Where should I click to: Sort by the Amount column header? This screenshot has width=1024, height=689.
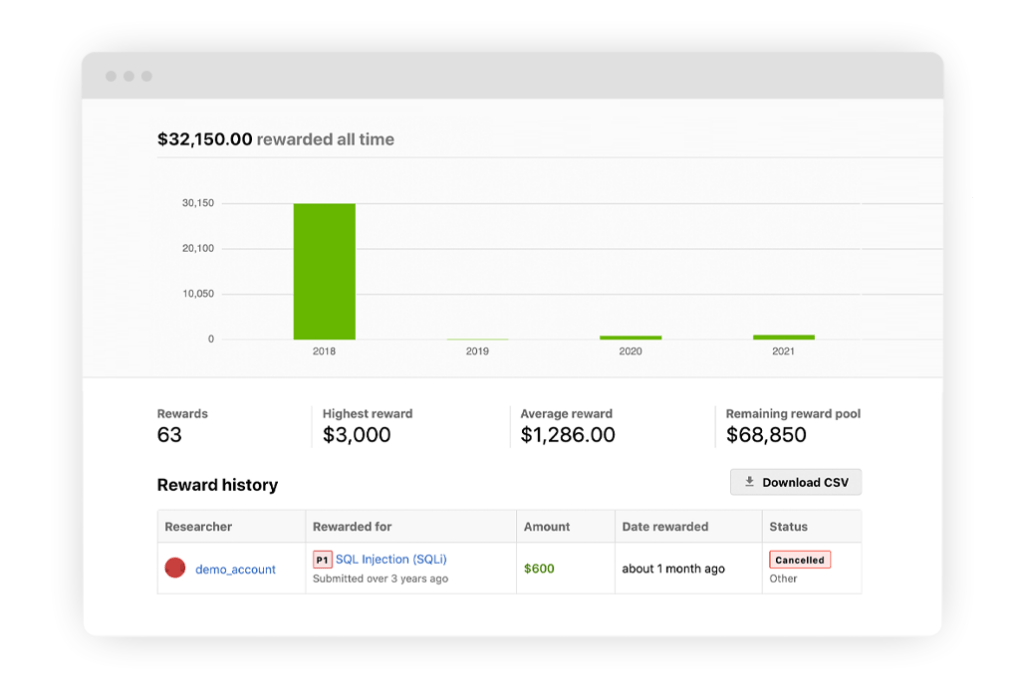pos(547,526)
